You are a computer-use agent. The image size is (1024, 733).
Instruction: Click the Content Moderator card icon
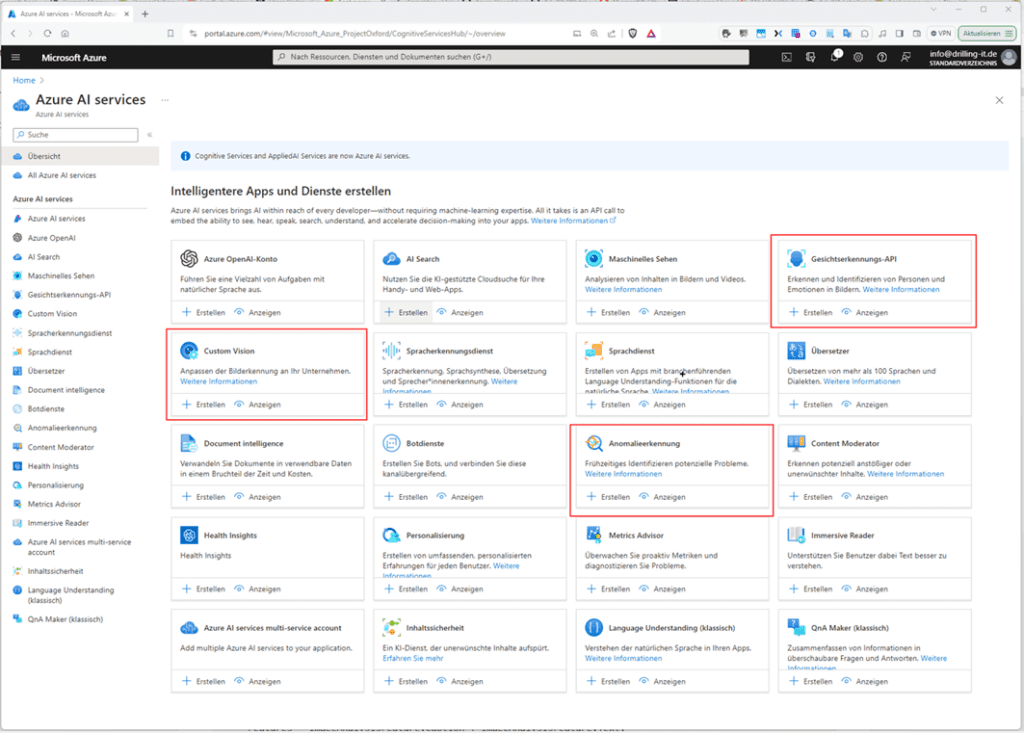[796, 443]
